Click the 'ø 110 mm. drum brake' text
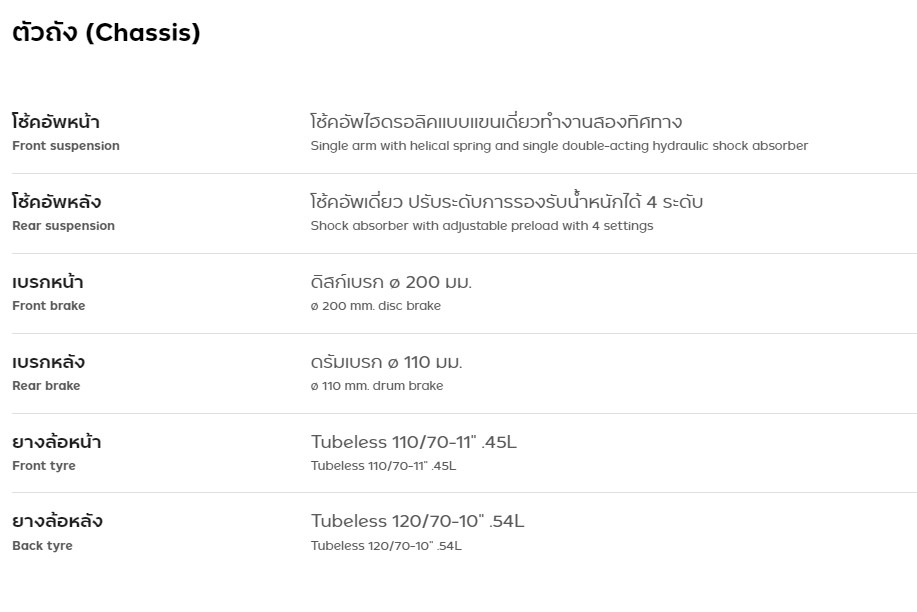The height and width of the screenshot is (612, 917). tap(377, 386)
